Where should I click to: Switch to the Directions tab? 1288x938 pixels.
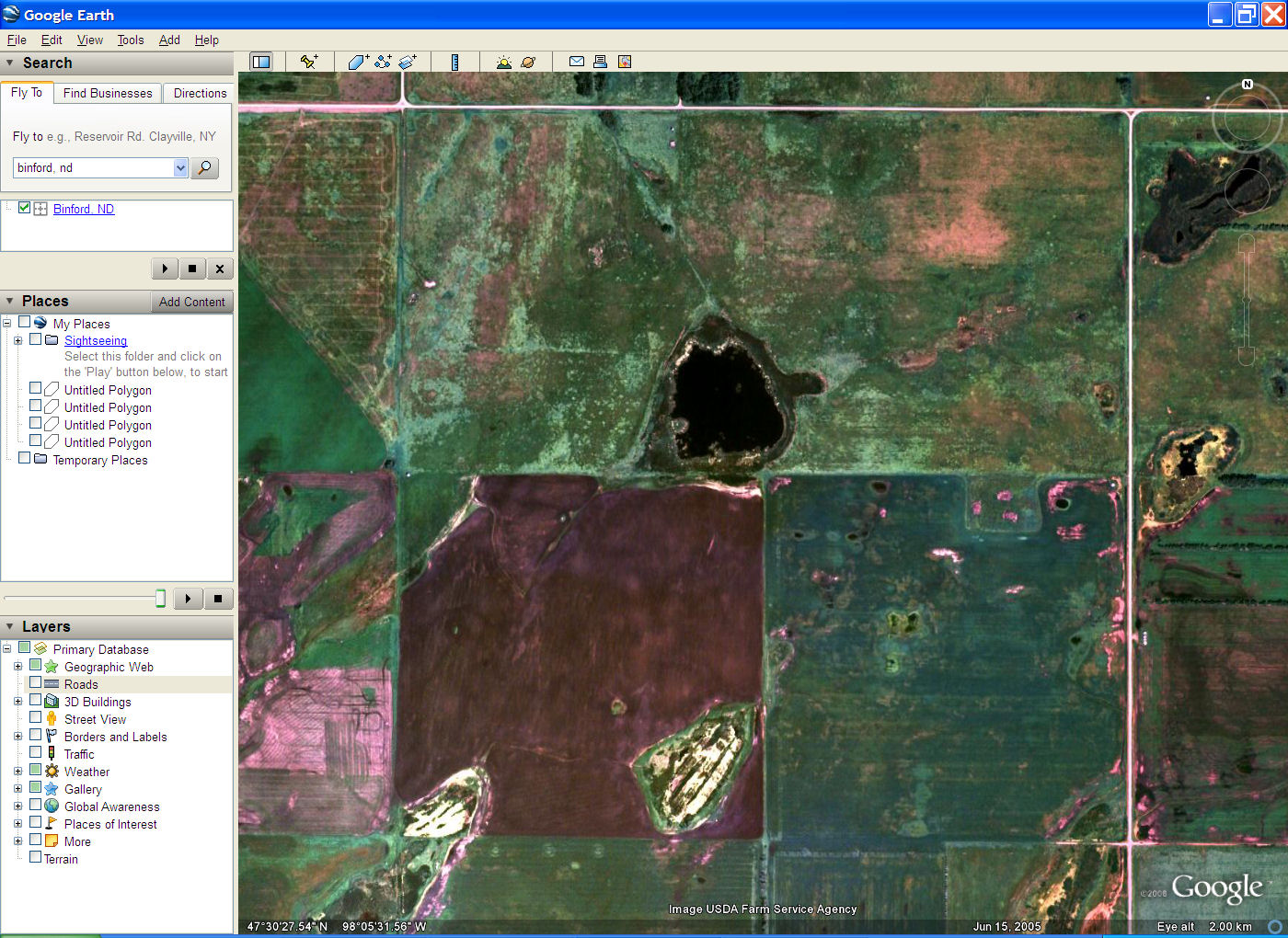(x=200, y=93)
